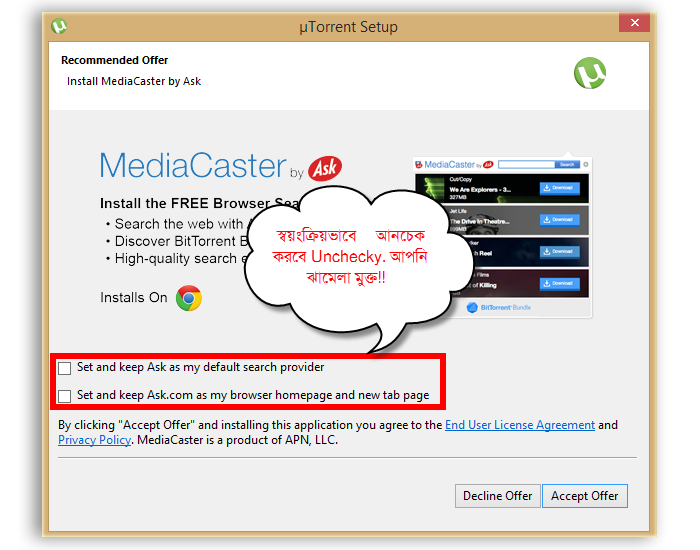Click the gear icon in MediaCaster preview

pyautogui.click(x=586, y=165)
